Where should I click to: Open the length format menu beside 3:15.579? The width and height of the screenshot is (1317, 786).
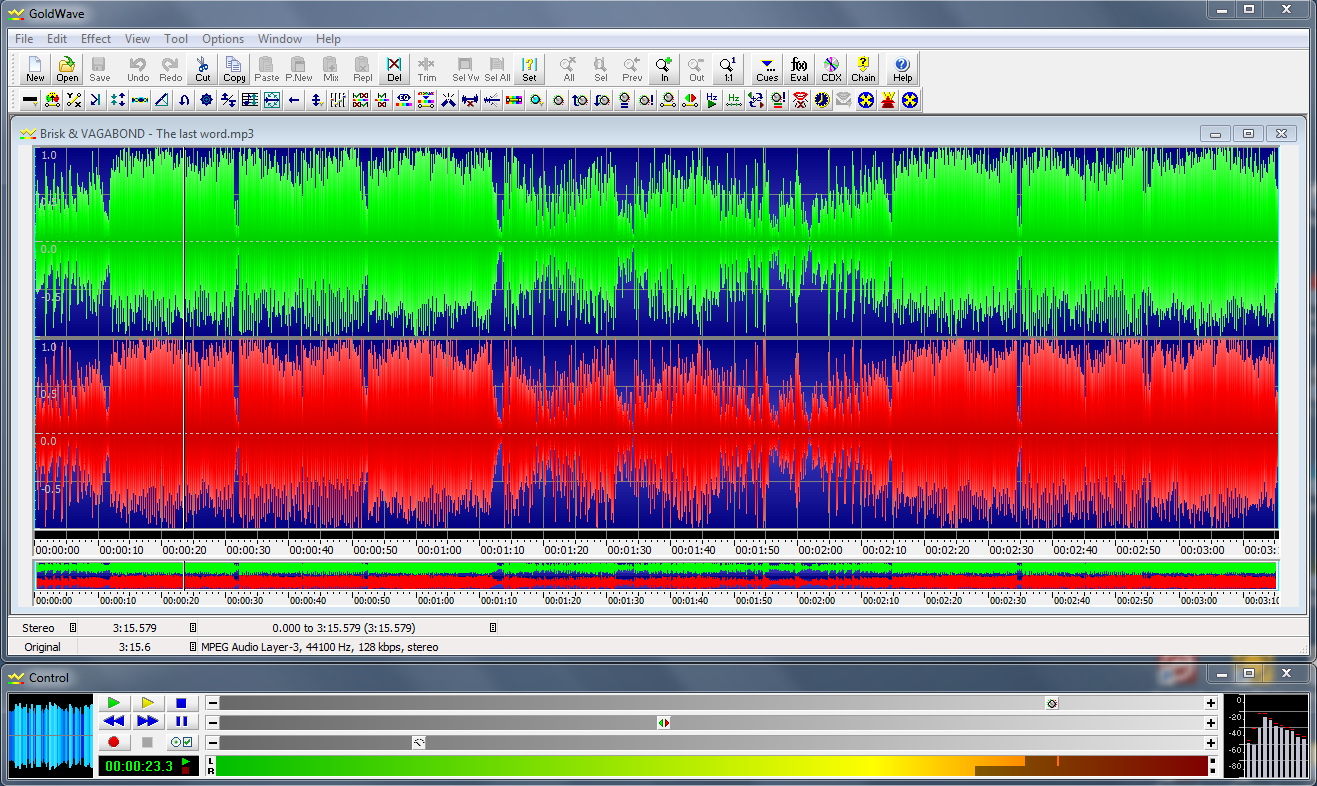click(194, 628)
